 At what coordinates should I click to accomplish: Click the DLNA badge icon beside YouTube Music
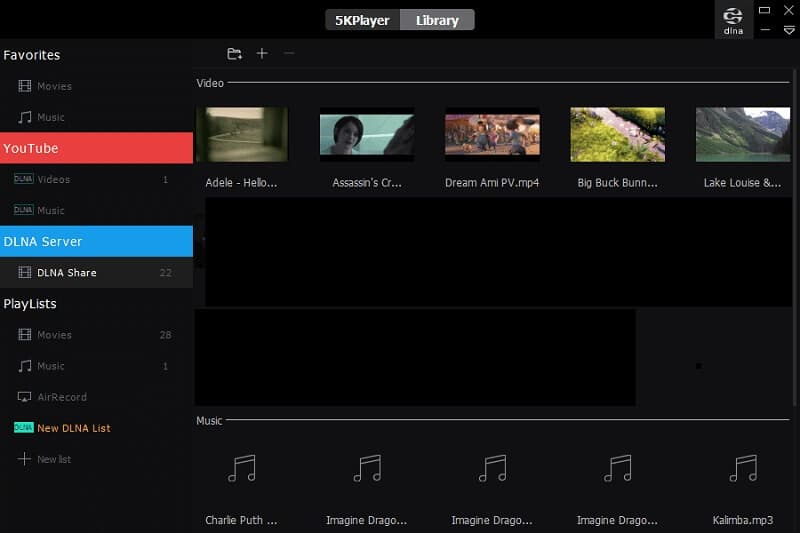click(x=23, y=210)
